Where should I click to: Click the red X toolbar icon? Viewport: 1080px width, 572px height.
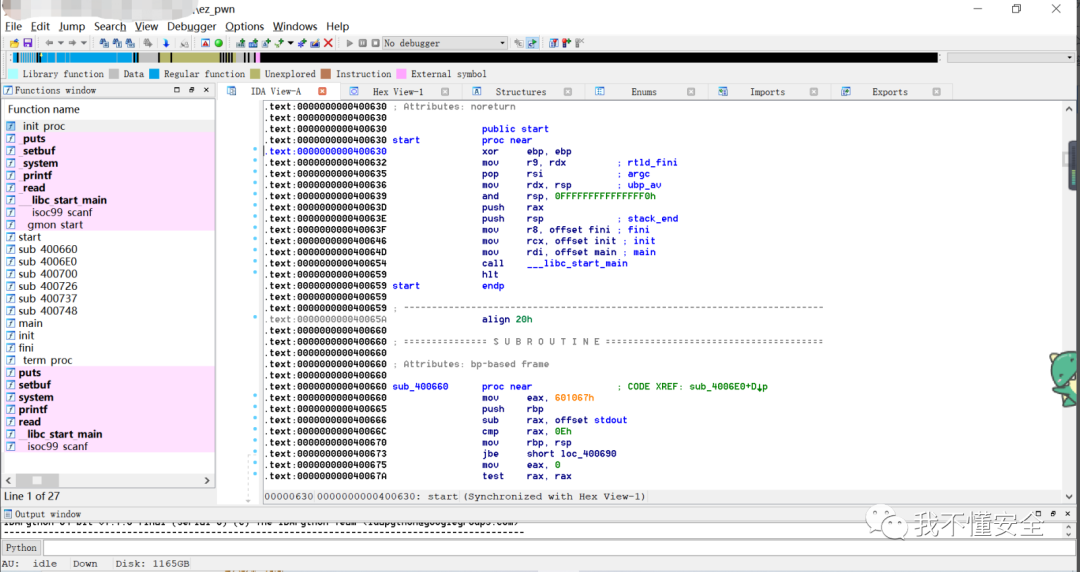[328, 43]
